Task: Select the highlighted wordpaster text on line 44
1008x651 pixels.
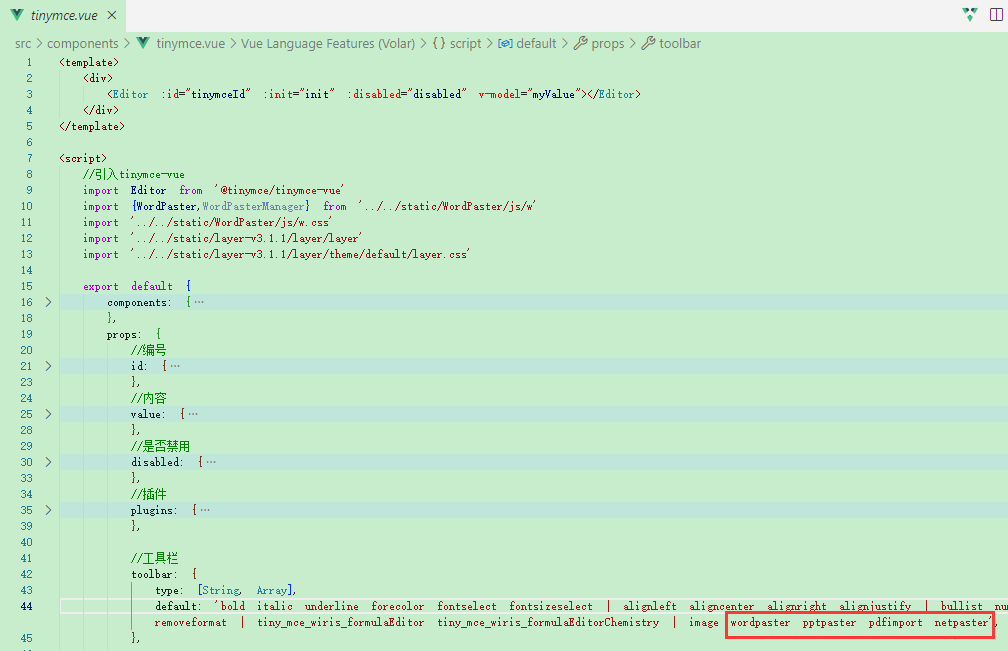Action: 761,622
